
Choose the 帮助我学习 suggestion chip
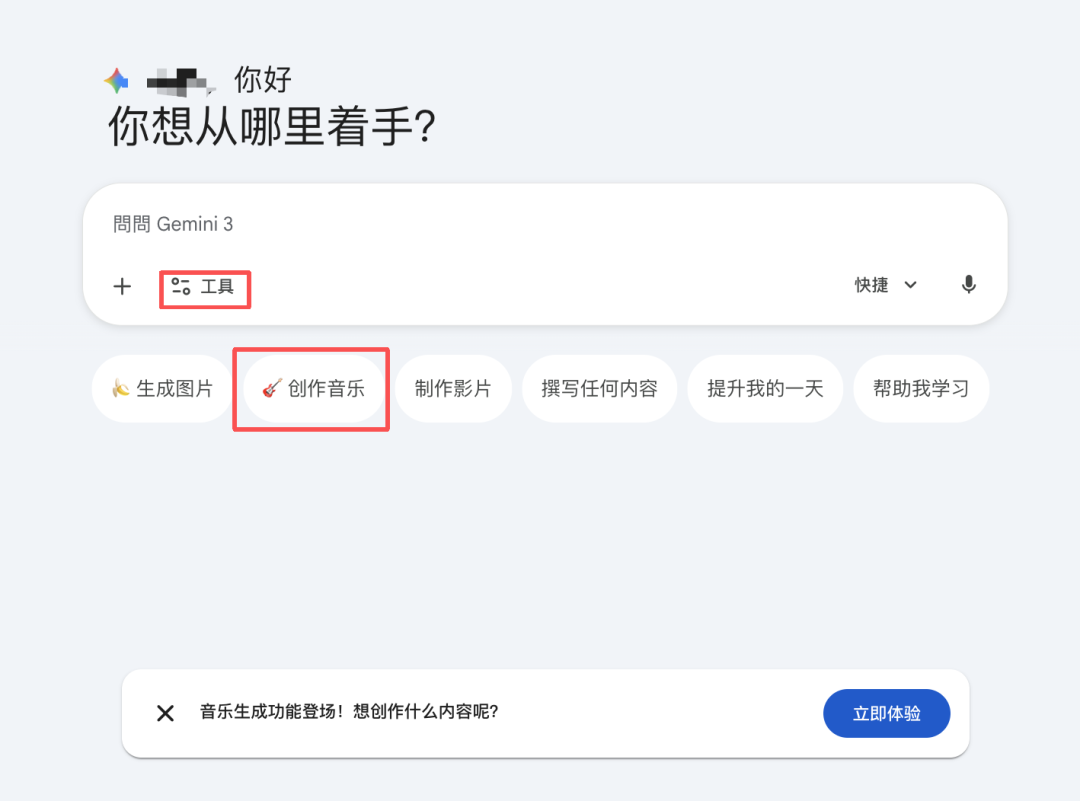921,389
